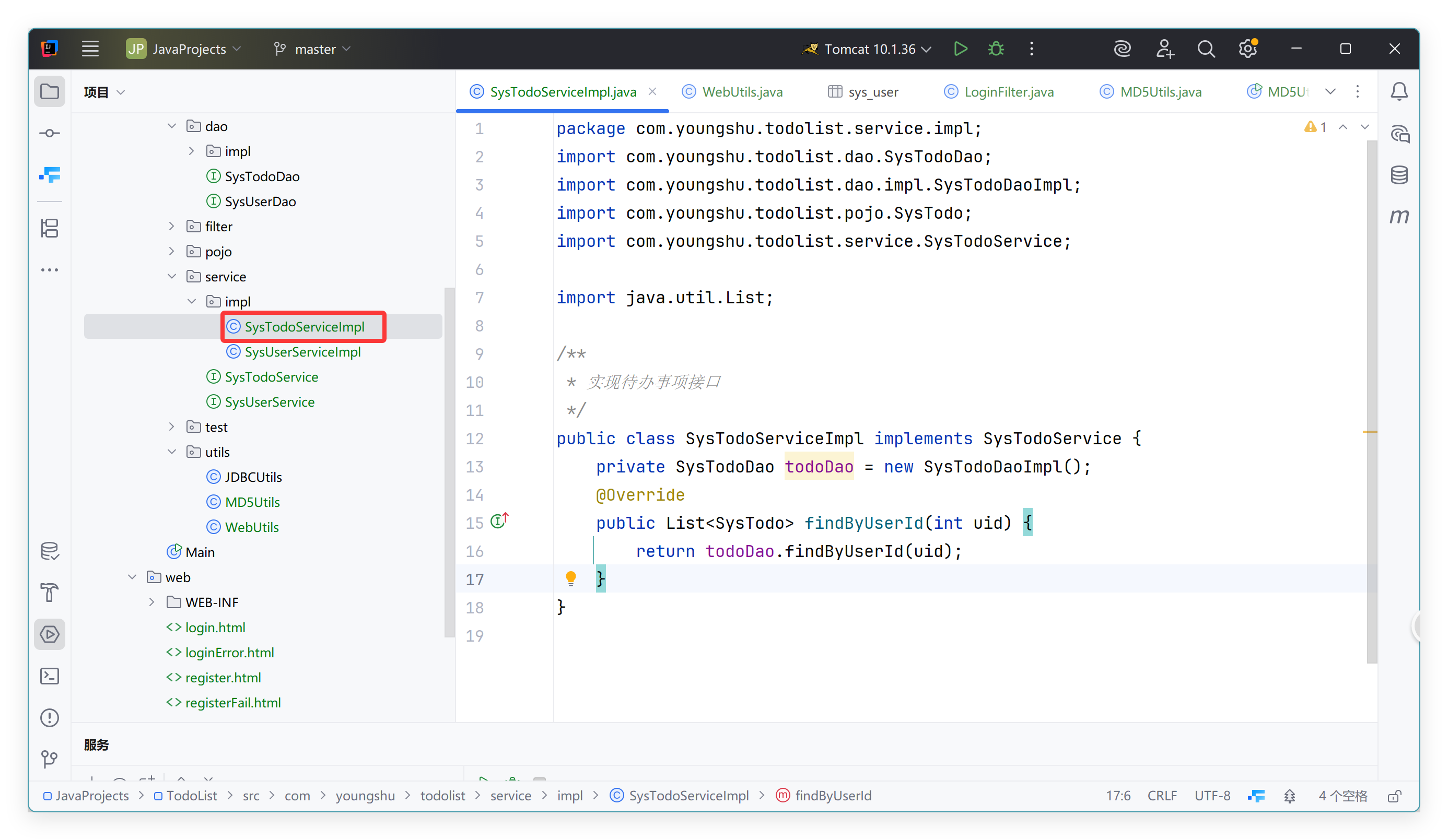Open the main hamburger menu
This screenshot has height=840, width=1448.
point(90,49)
